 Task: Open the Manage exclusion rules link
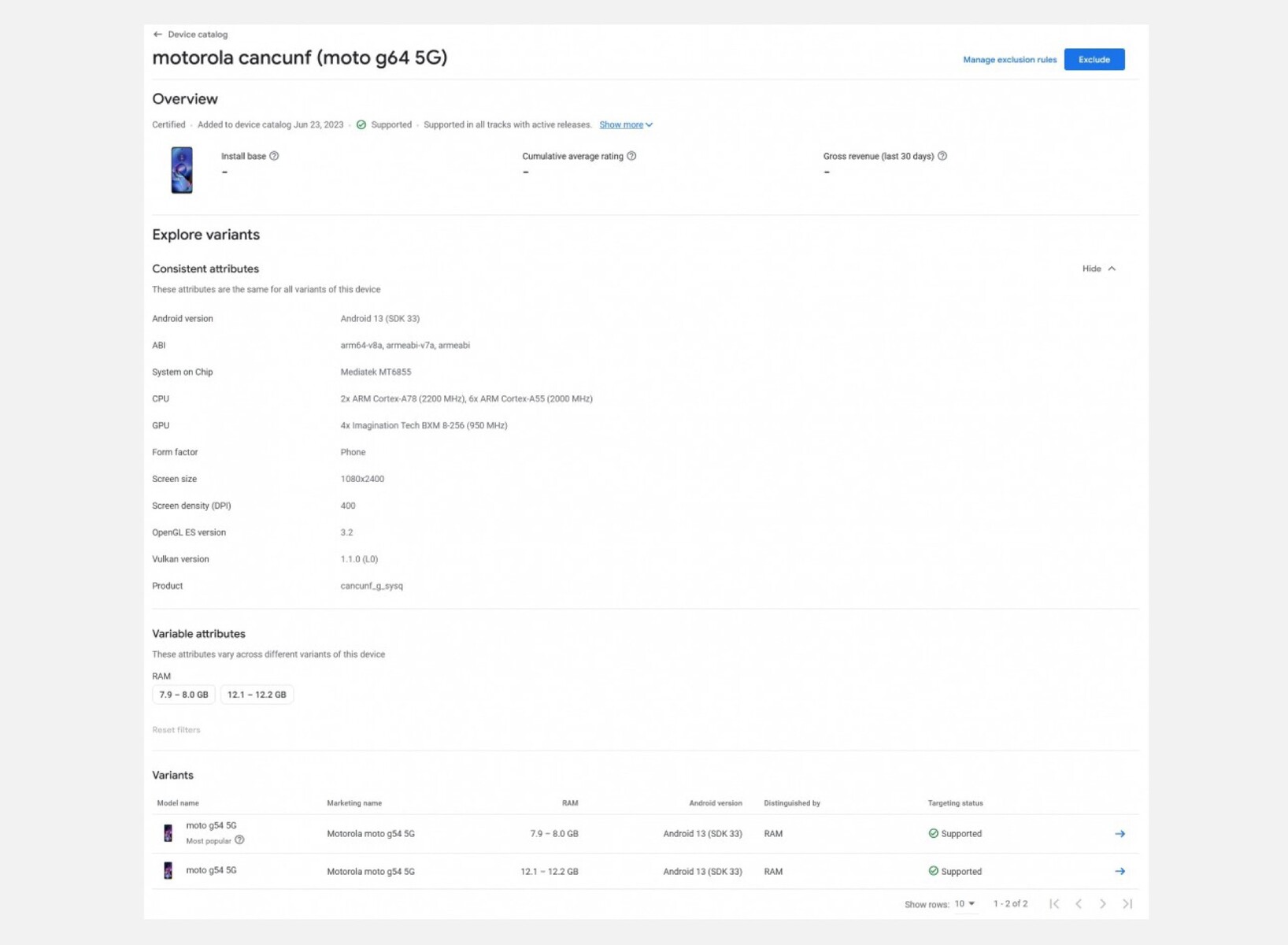pyautogui.click(x=1009, y=60)
